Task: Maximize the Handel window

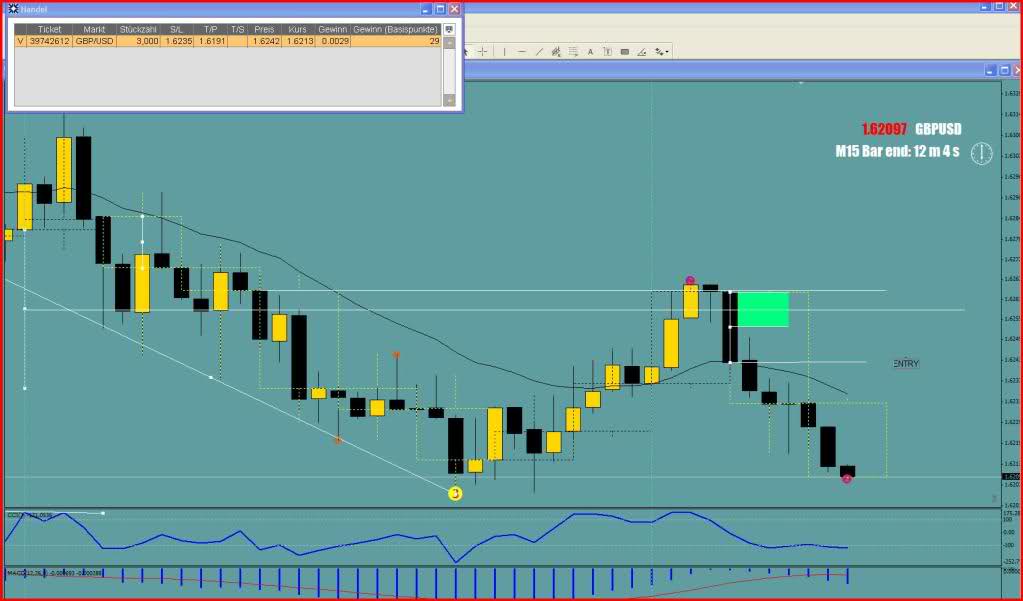Action: click(440, 8)
